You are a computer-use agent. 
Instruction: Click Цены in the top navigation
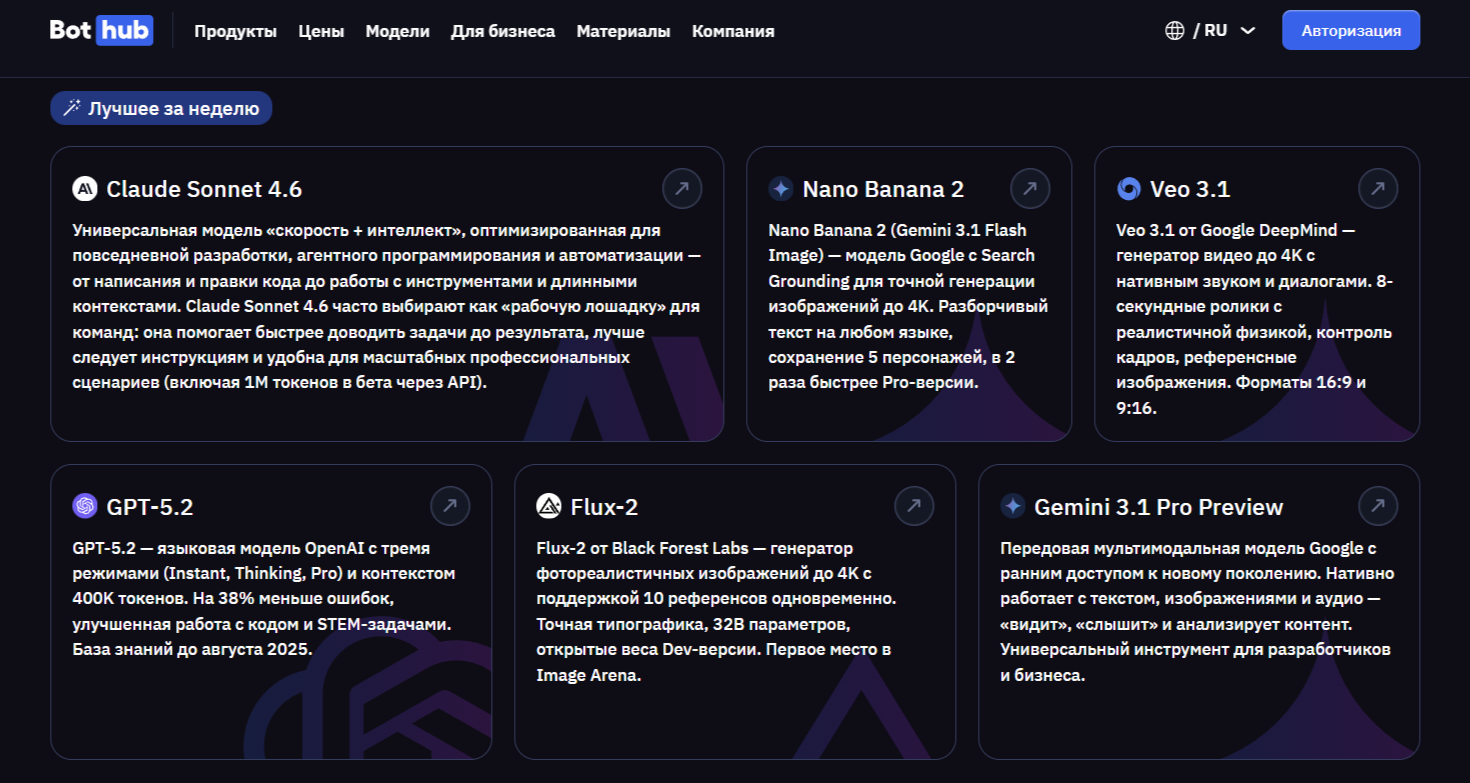point(320,31)
